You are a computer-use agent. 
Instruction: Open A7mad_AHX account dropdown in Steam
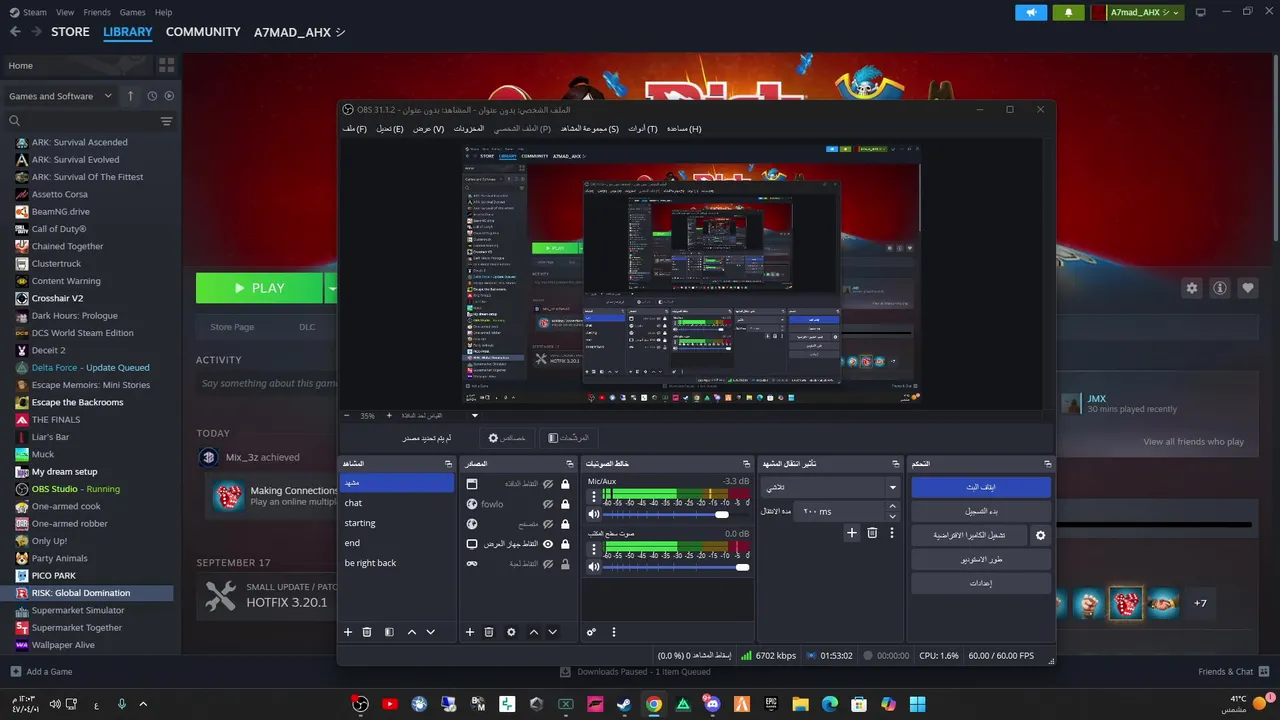(1137, 12)
